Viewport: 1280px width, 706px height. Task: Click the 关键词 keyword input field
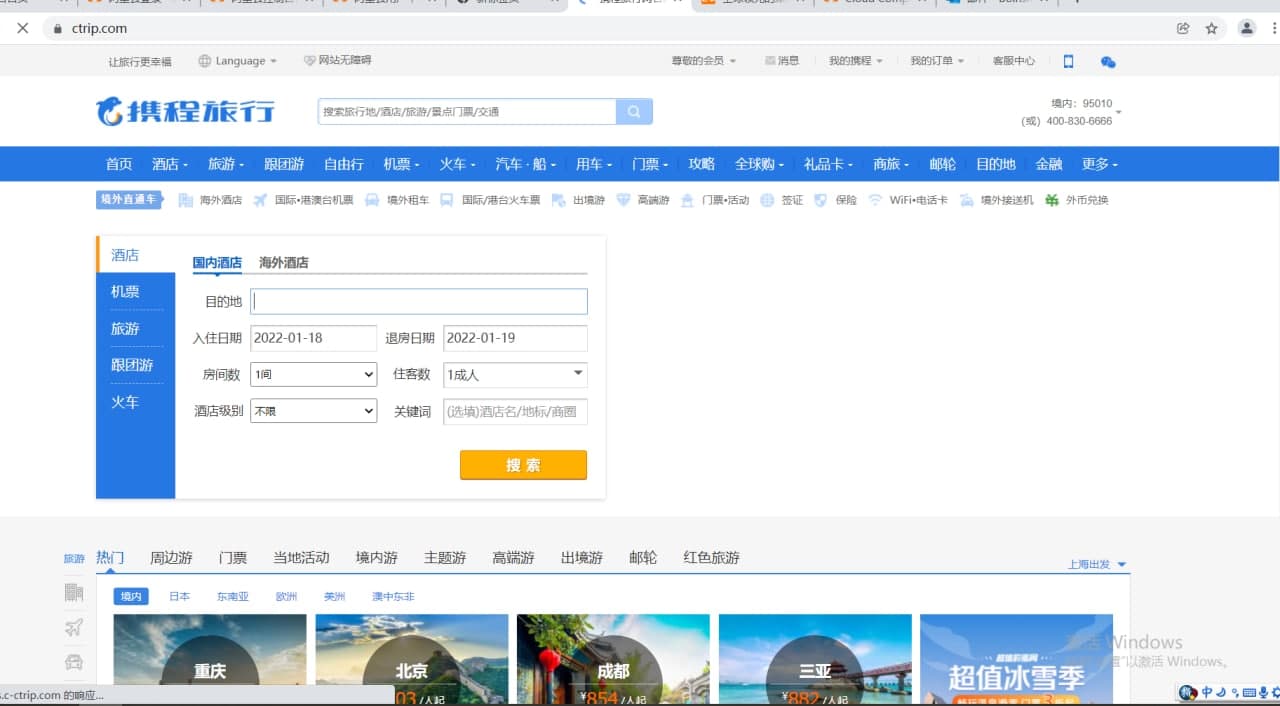pos(515,411)
